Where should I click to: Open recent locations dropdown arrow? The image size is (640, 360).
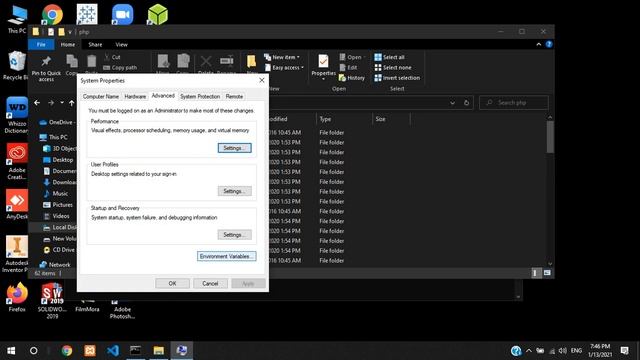pos(62,103)
